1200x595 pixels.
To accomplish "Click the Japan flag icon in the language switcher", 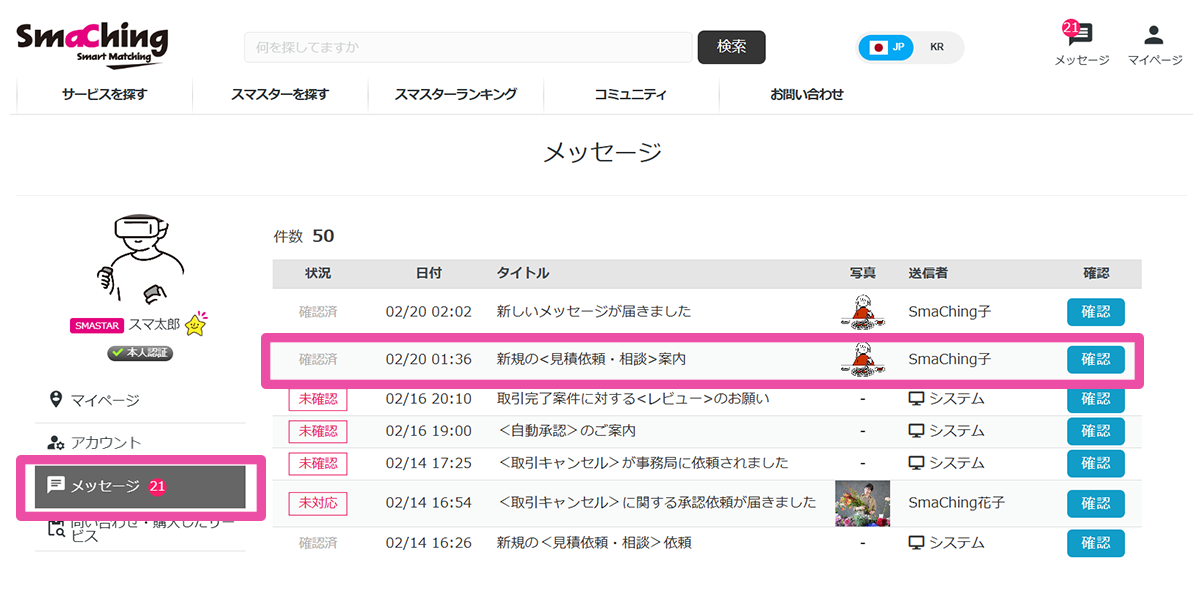I will (876, 47).
